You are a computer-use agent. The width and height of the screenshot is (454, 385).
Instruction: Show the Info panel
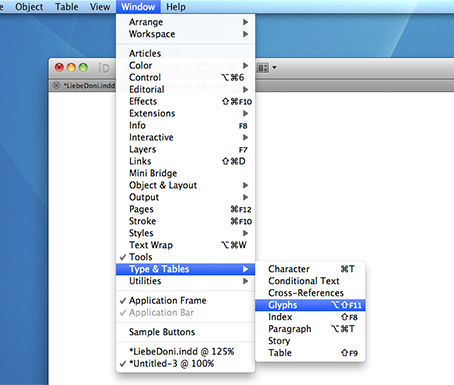[x=185, y=125]
